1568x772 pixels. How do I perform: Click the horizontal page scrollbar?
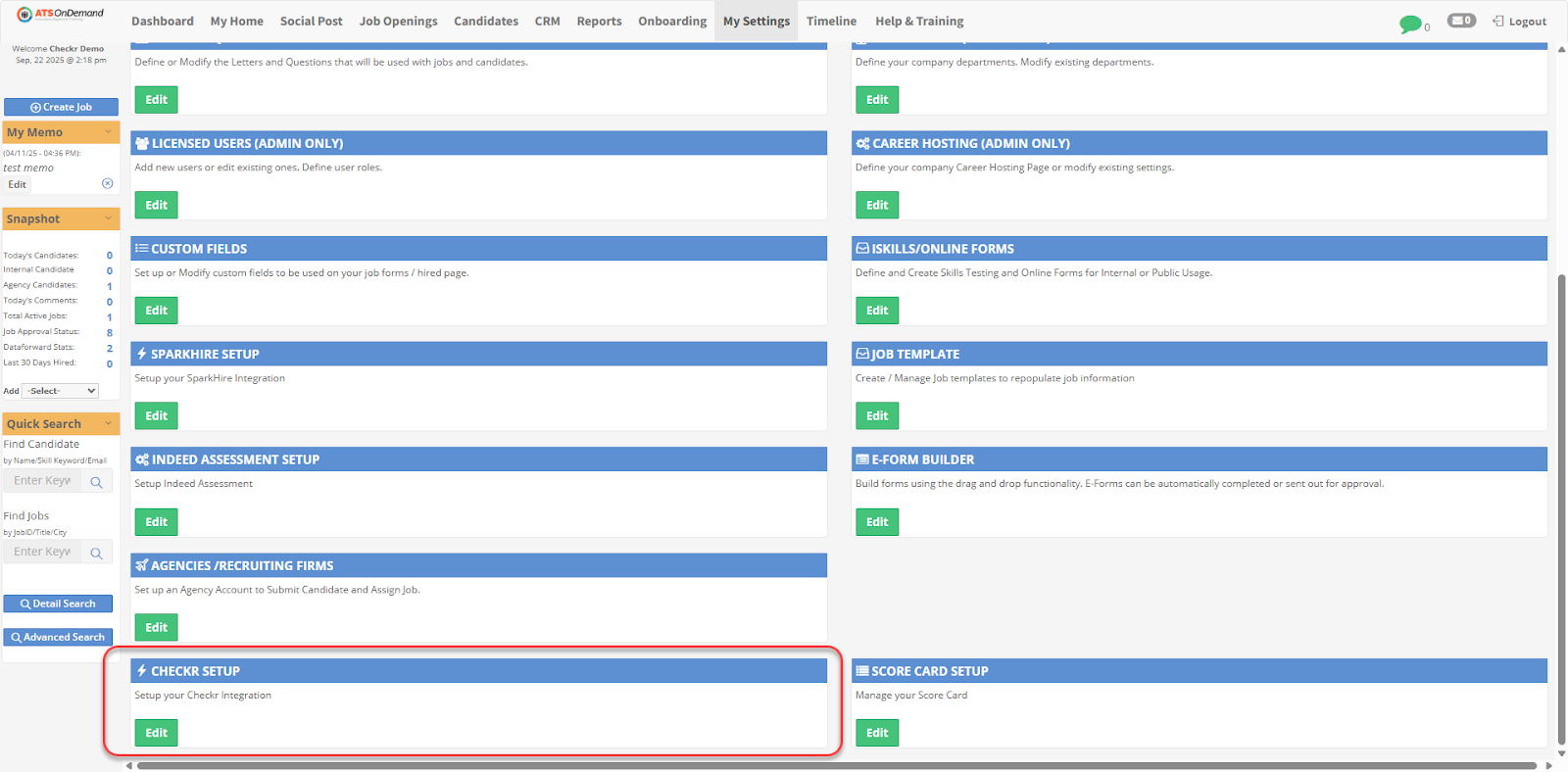click(836, 766)
